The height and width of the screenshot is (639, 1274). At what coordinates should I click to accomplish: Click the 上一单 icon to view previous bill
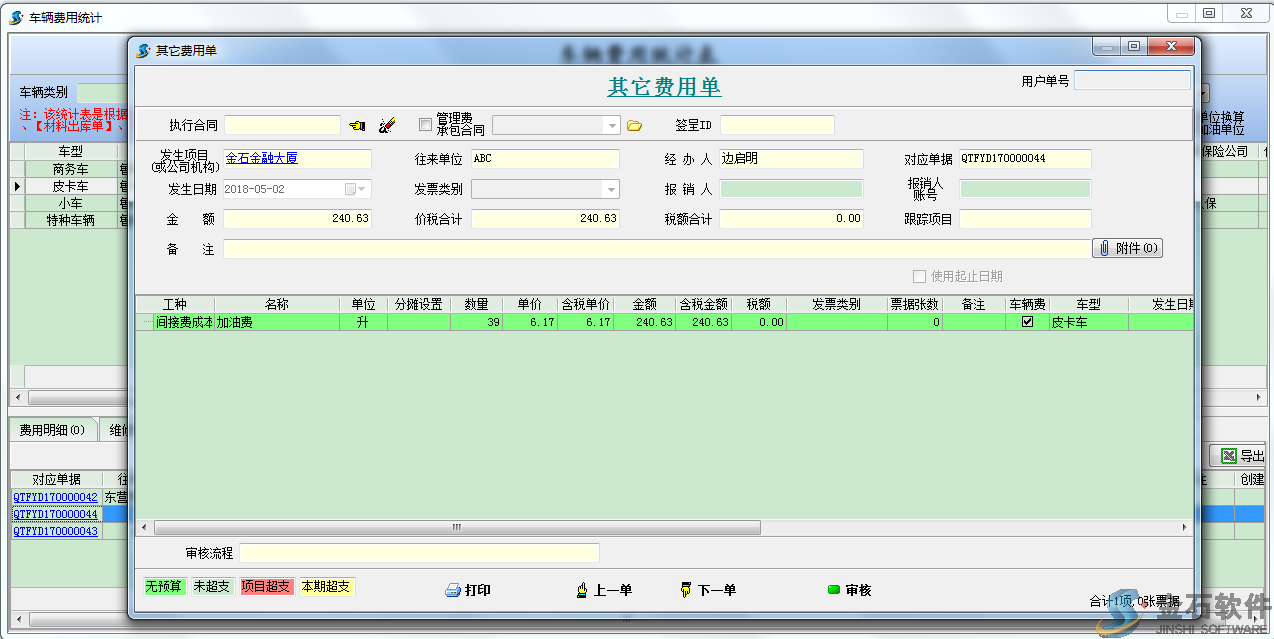[582, 590]
